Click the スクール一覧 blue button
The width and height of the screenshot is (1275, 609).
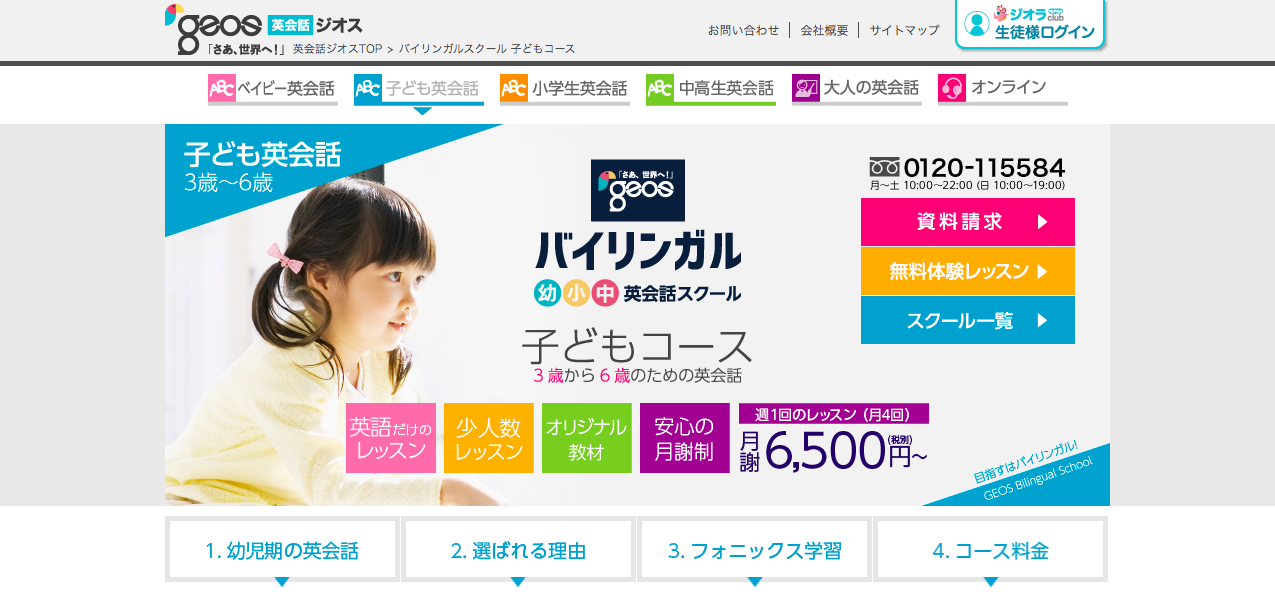click(x=967, y=320)
